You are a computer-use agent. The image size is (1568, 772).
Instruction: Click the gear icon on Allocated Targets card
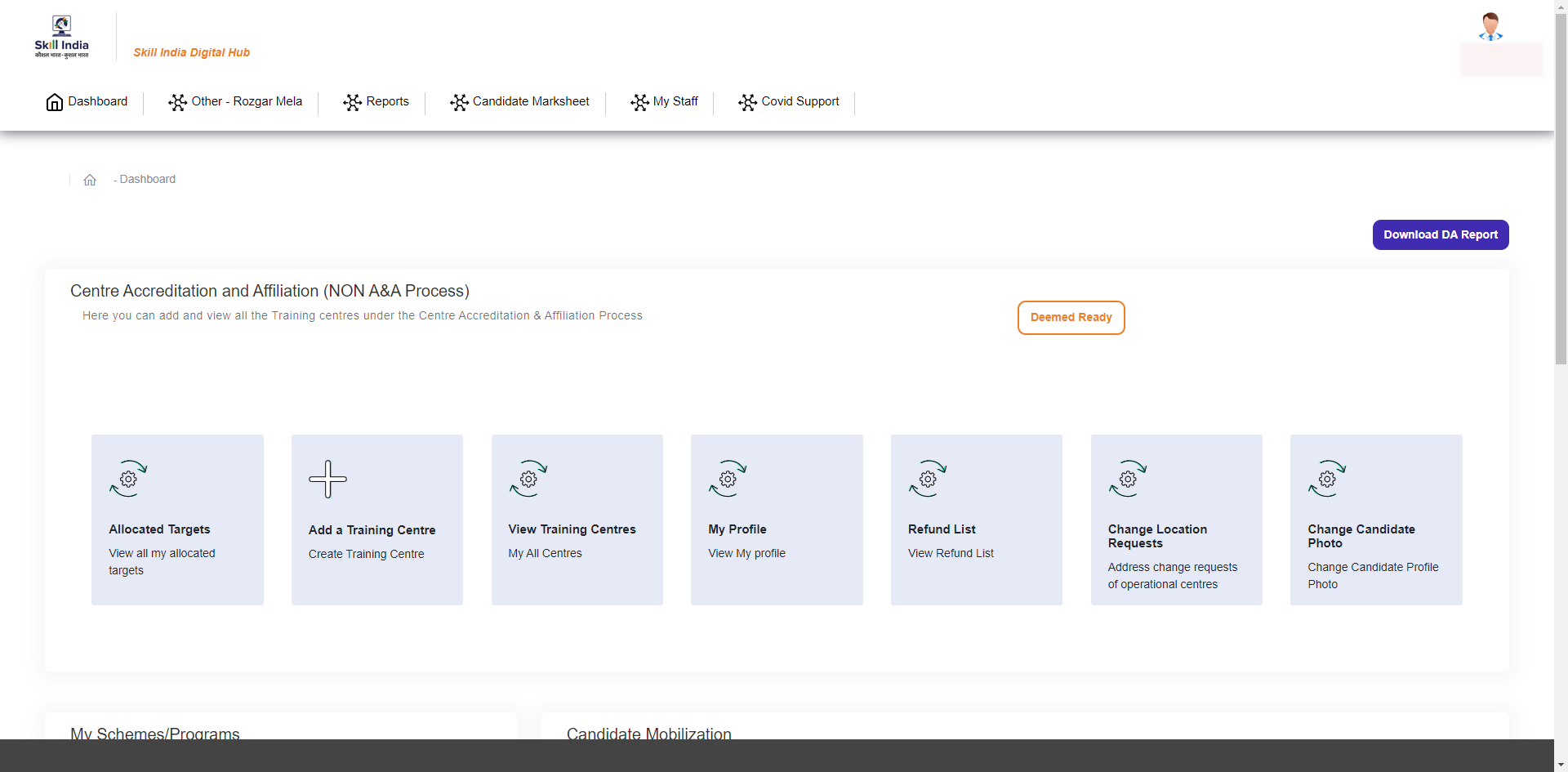coord(128,479)
